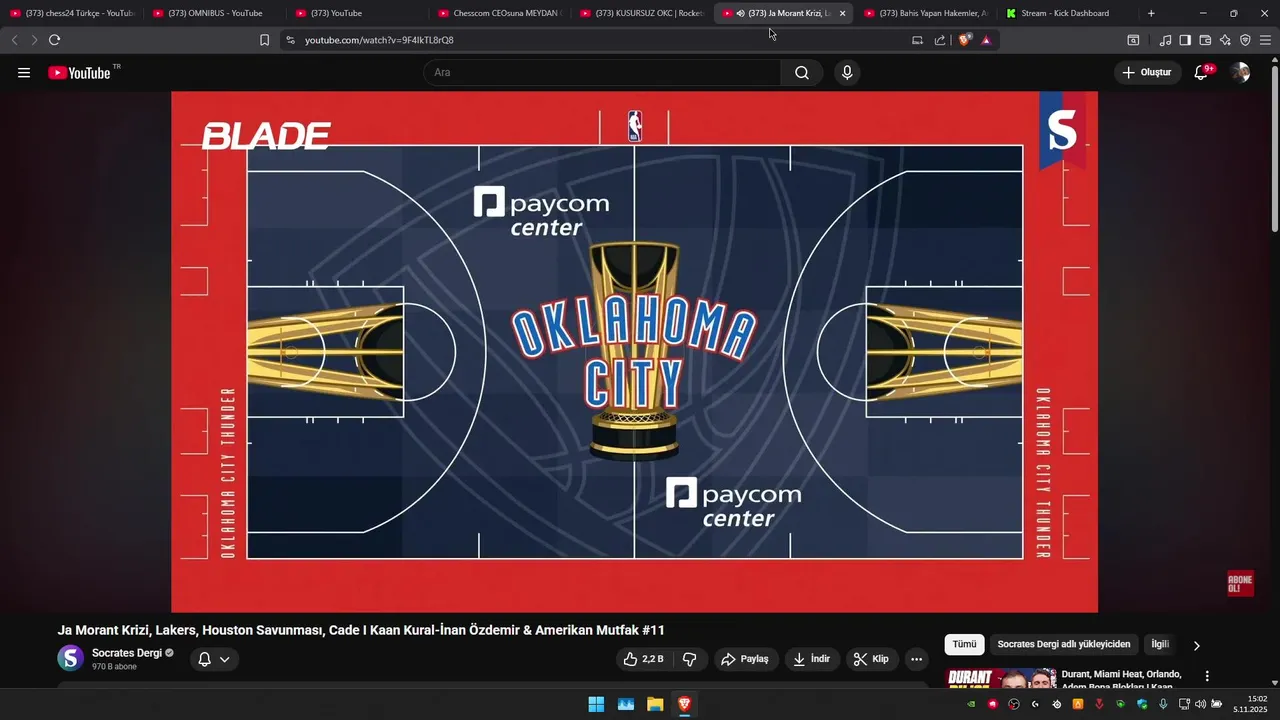Share this page from address bar
Viewport: 1280px width, 720px height.
pos(940,40)
